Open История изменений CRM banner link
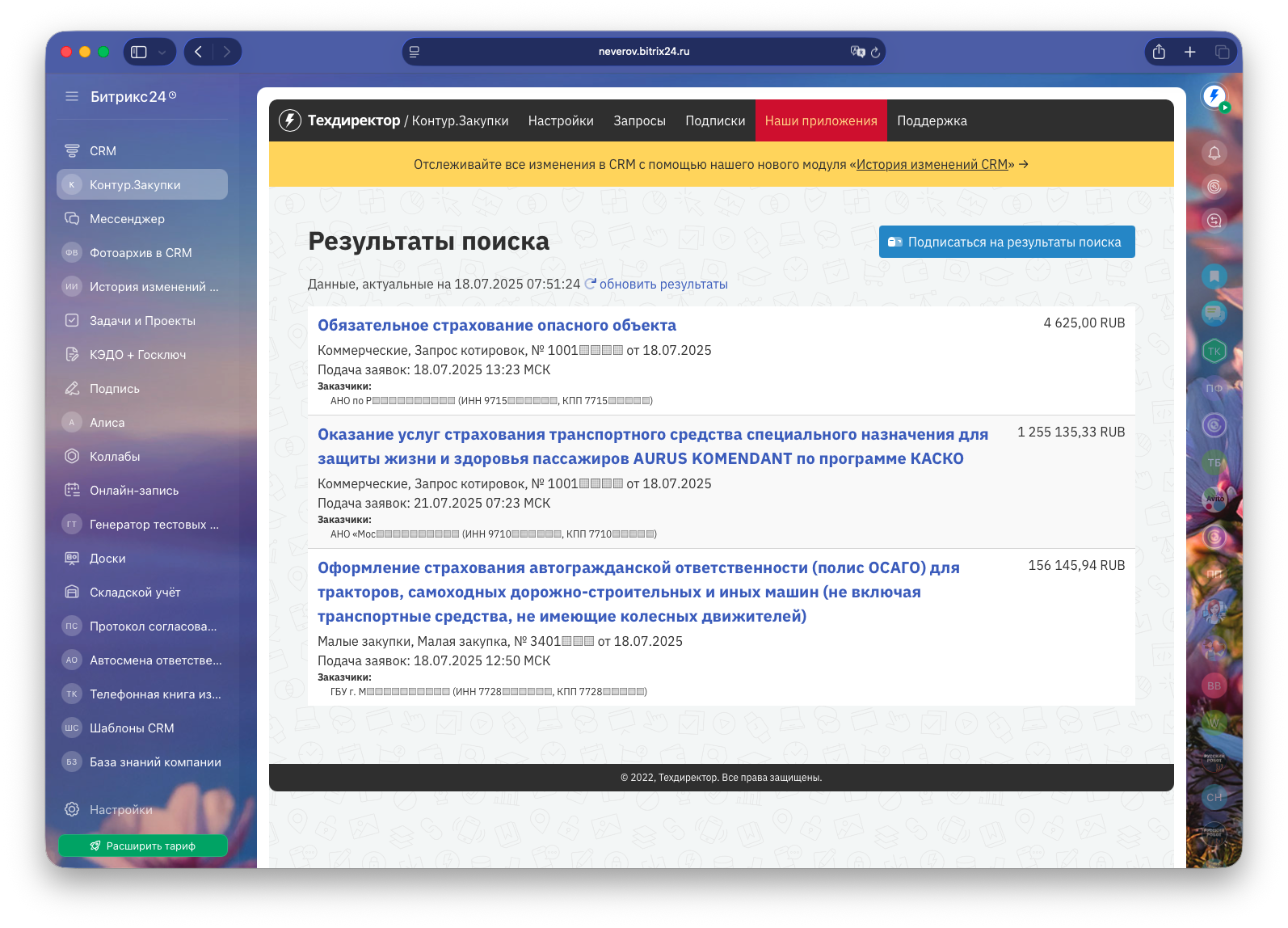The width and height of the screenshot is (1288, 928). click(932, 164)
